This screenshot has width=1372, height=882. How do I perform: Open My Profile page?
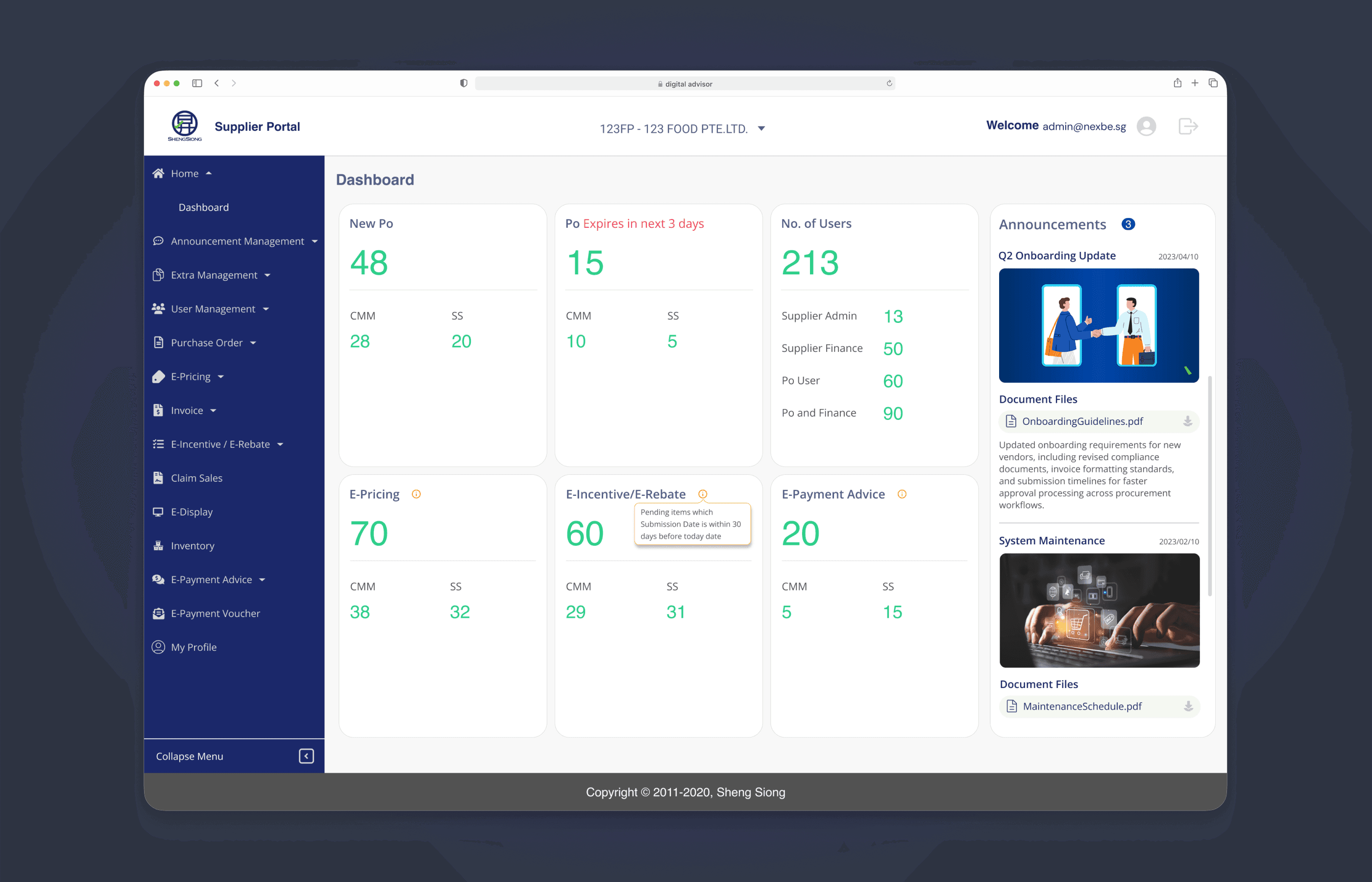(194, 647)
